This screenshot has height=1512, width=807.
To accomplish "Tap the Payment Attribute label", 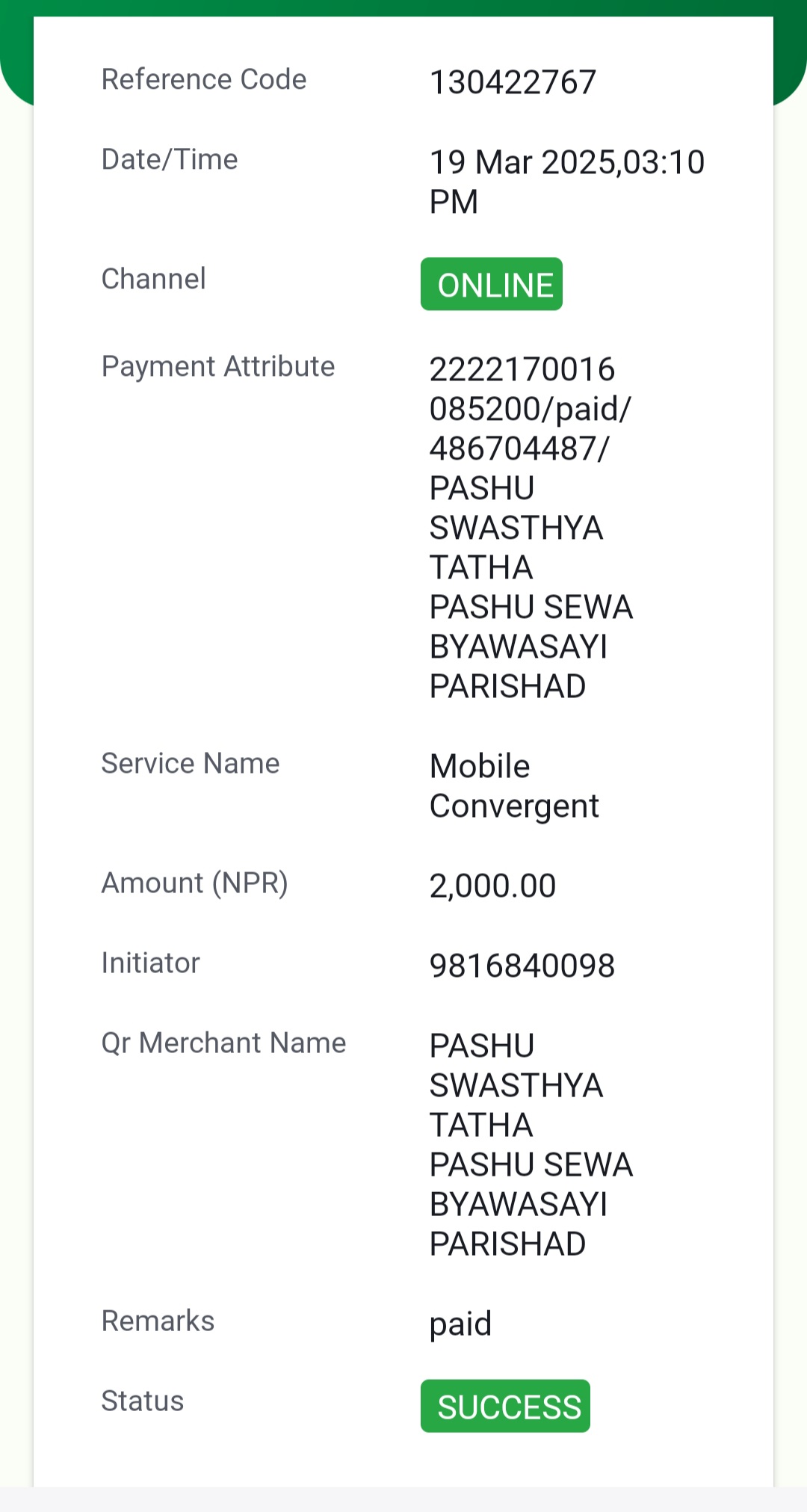I will (218, 366).
